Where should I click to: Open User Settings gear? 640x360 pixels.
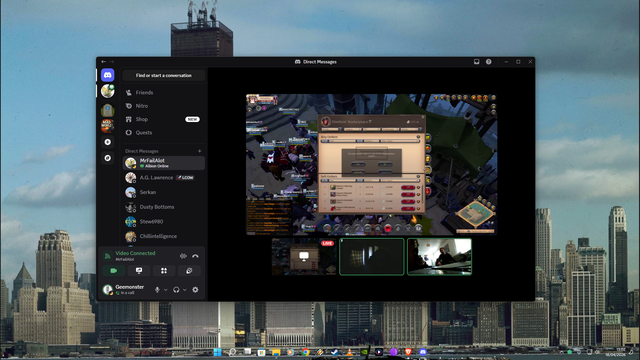(x=196, y=290)
